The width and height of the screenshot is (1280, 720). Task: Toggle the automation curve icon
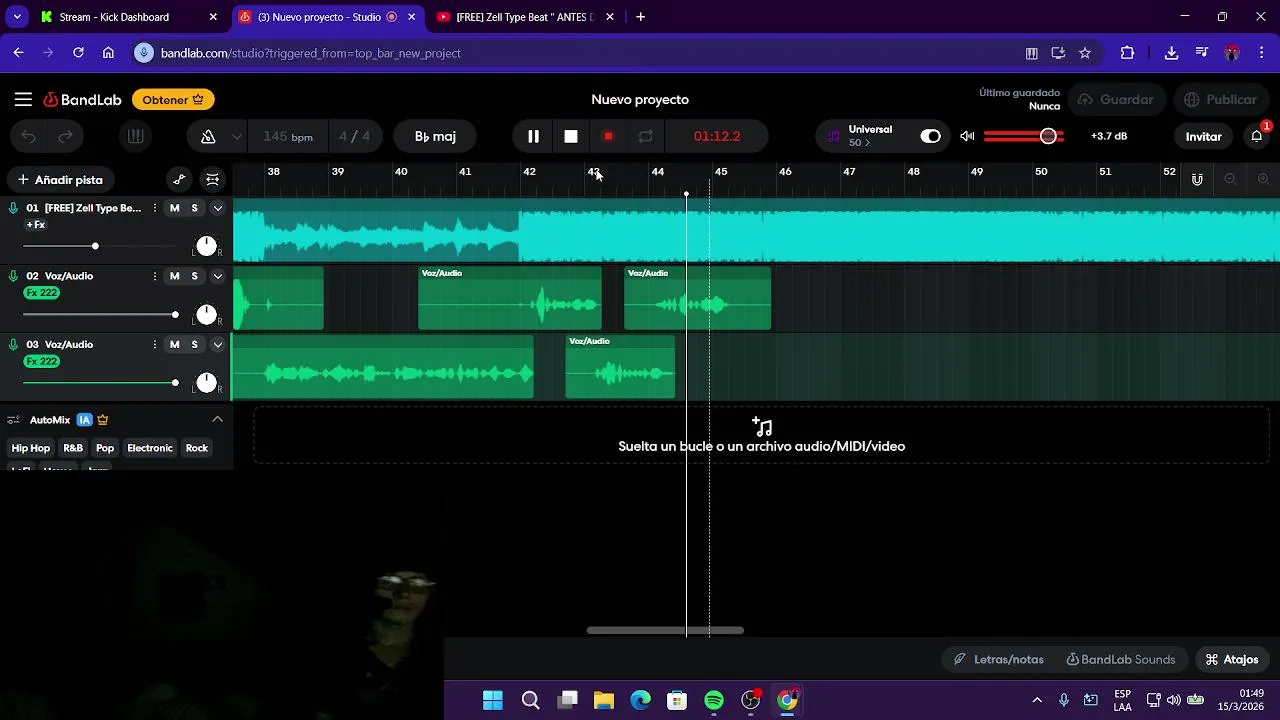tap(179, 180)
